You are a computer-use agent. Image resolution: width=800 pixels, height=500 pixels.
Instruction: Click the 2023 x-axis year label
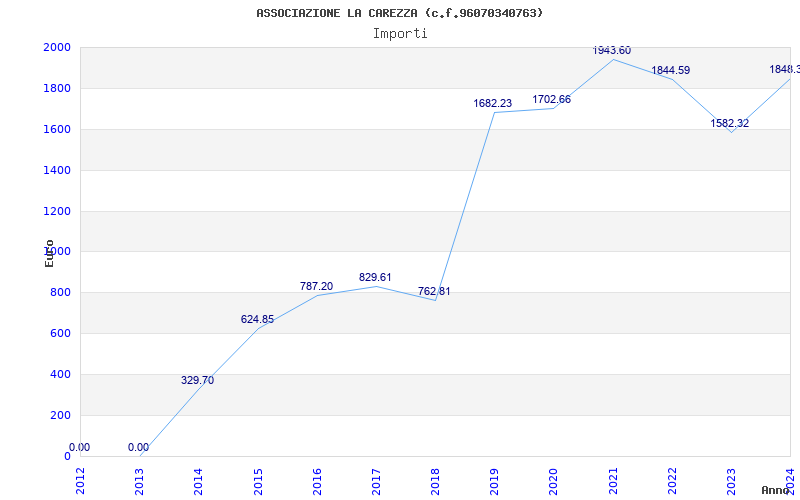[731, 481]
